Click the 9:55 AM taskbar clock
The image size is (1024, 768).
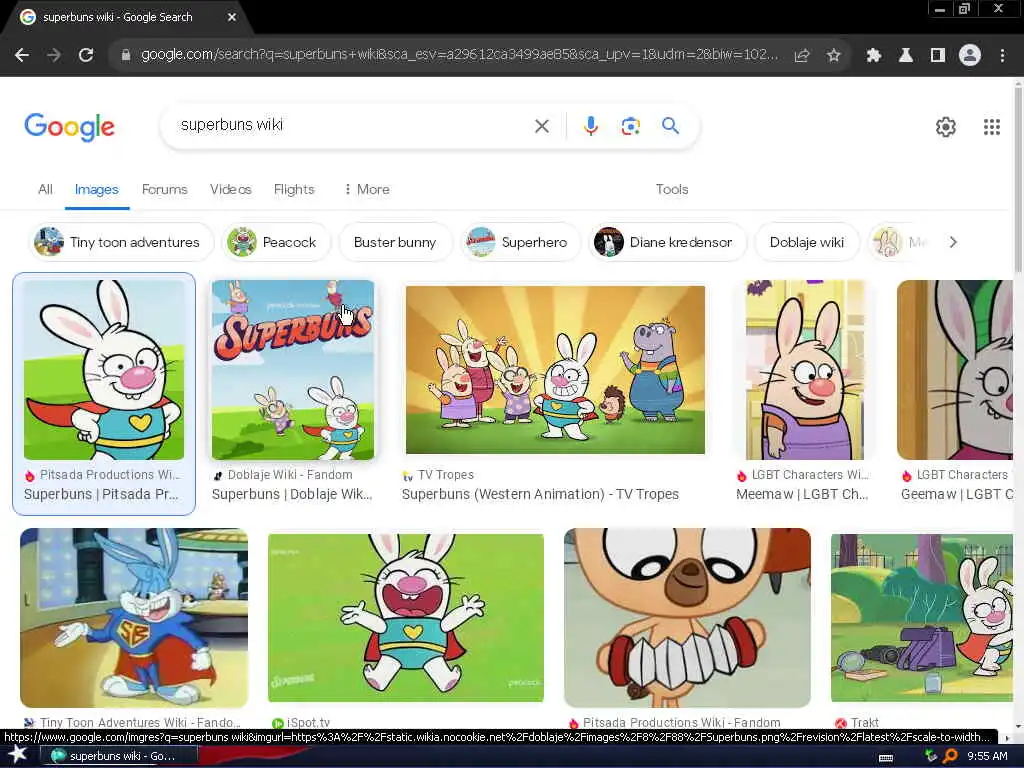[x=987, y=756]
